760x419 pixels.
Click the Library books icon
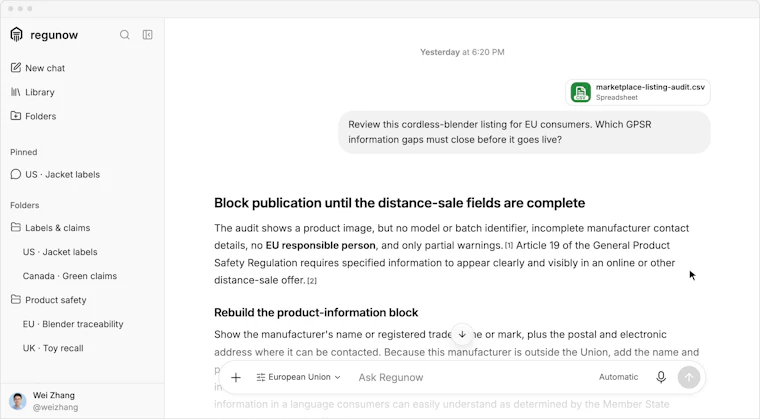coord(16,92)
